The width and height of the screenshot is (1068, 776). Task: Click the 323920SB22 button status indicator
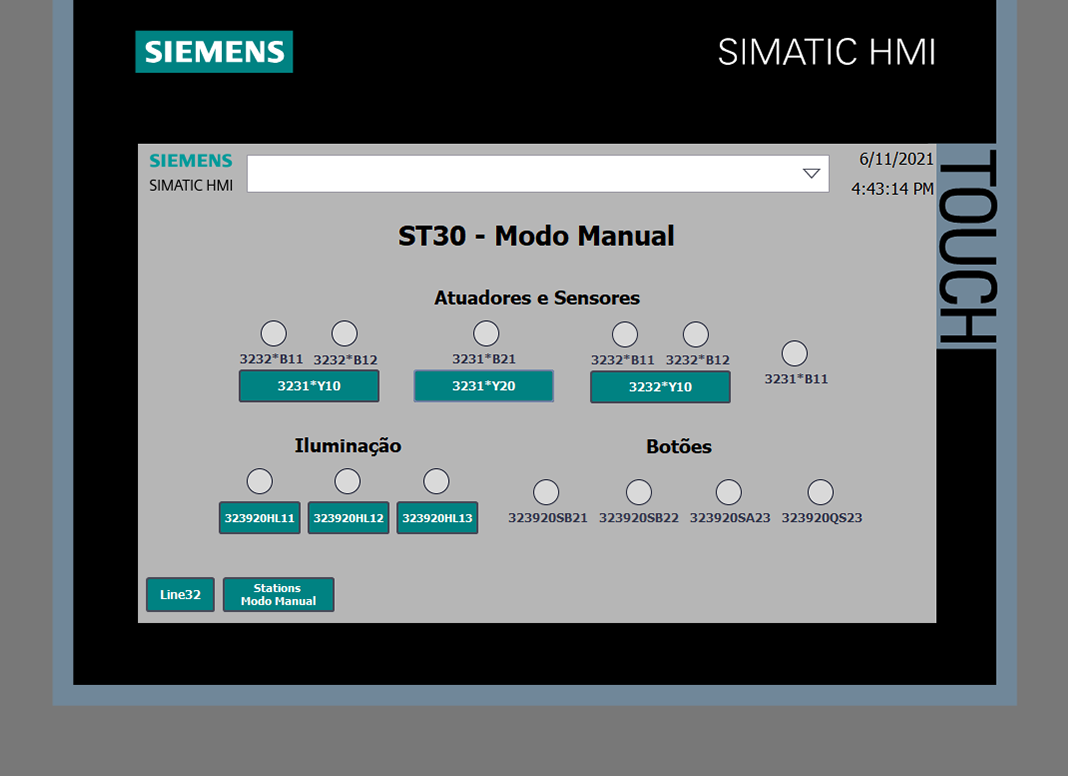click(x=639, y=492)
